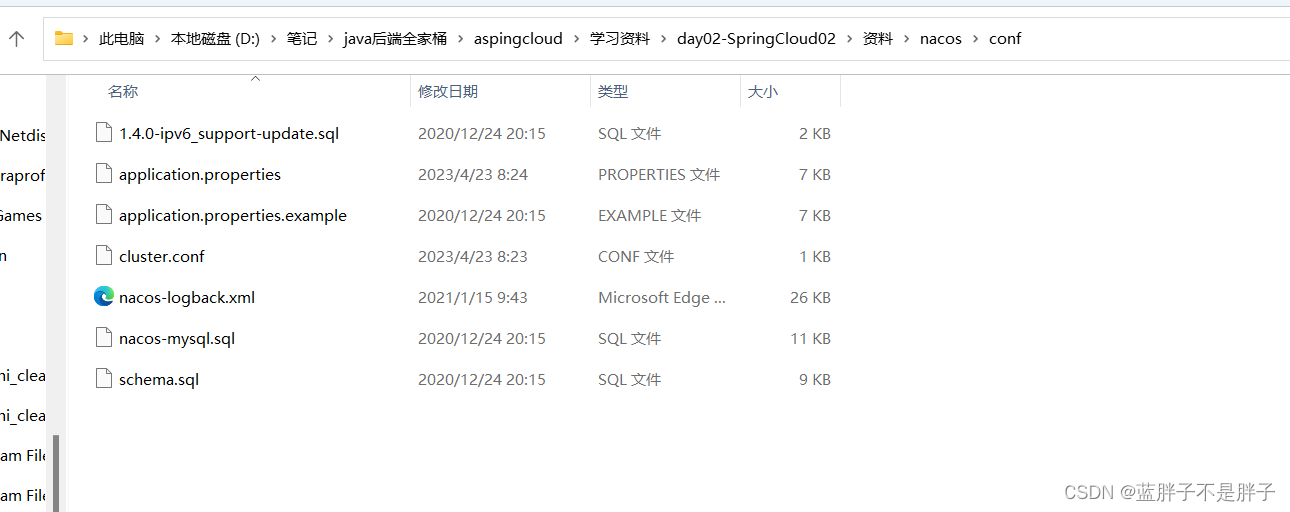Click navigation pane vertical scrollbar
This screenshot has width=1290, height=512.
tap(56, 472)
